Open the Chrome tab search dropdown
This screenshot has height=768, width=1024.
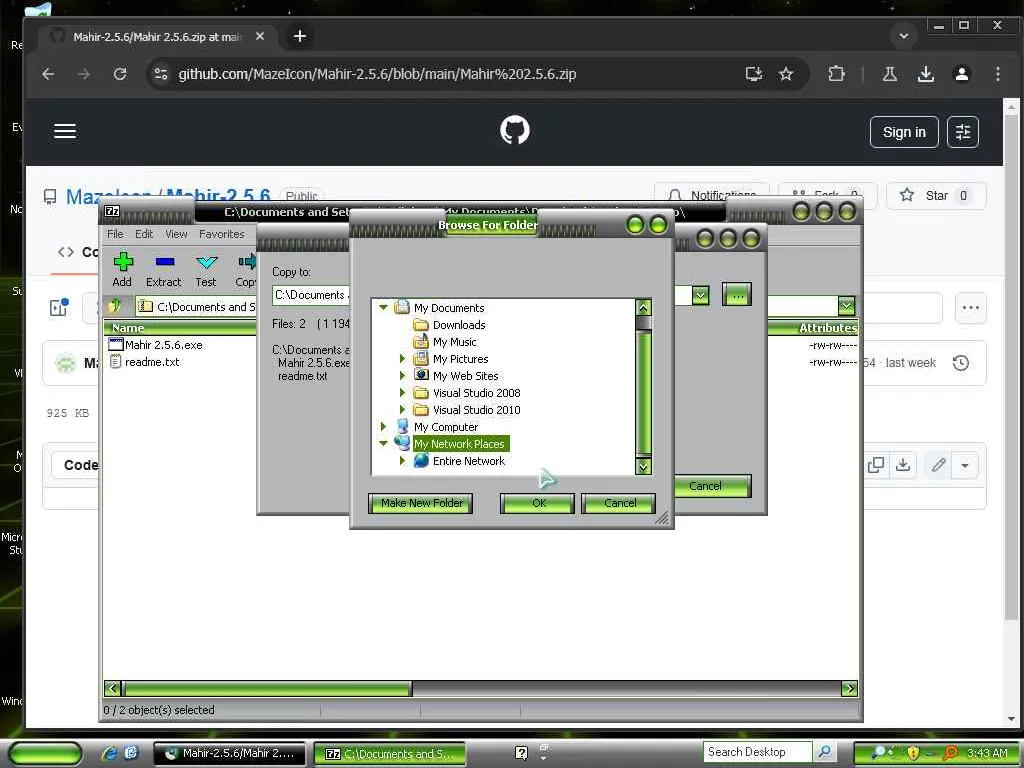tap(903, 37)
